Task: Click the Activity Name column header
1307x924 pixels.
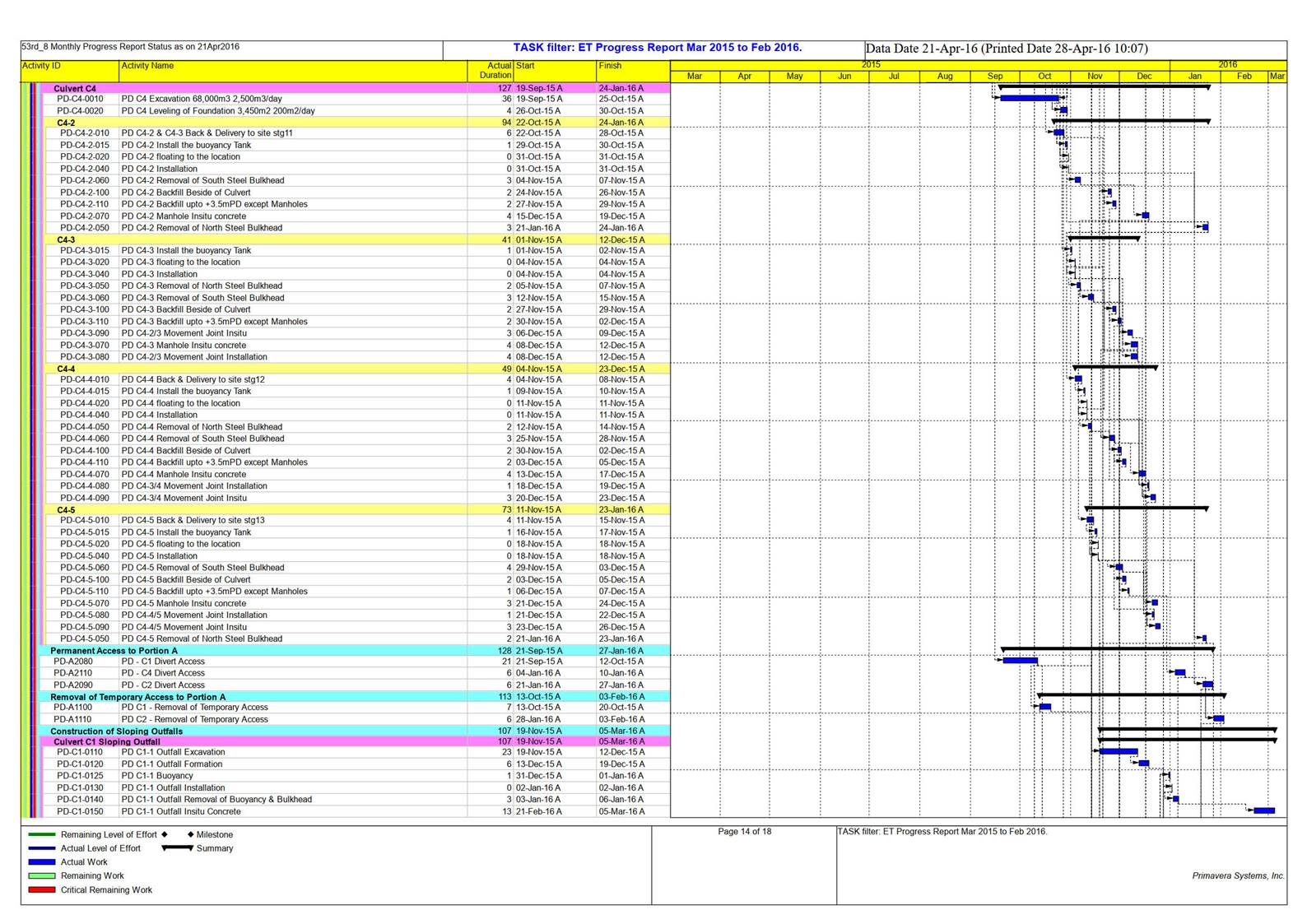Action: (x=293, y=71)
